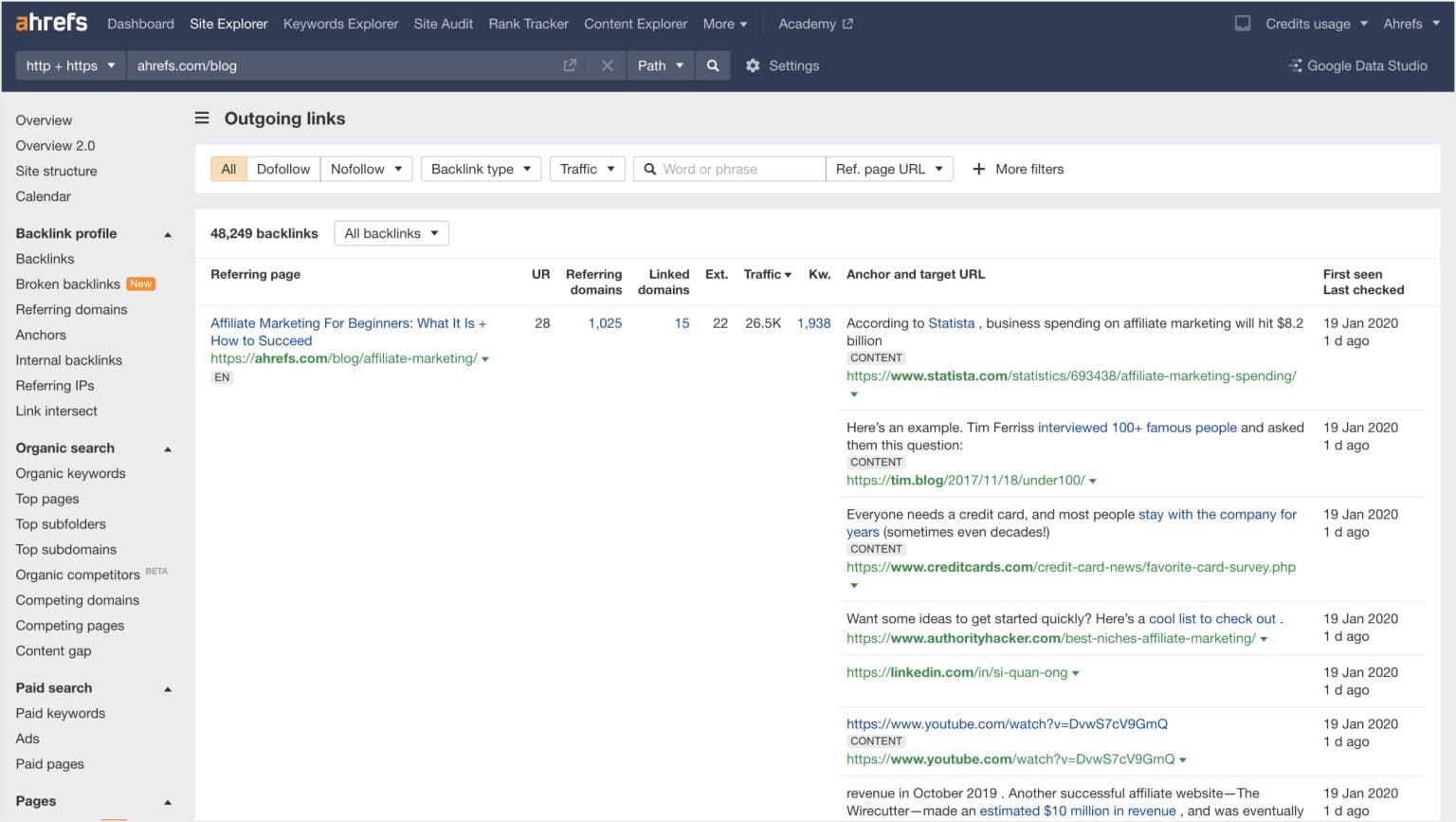Click the Ahrefs logo
This screenshot has width=1456, height=822.
(x=51, y=23)
